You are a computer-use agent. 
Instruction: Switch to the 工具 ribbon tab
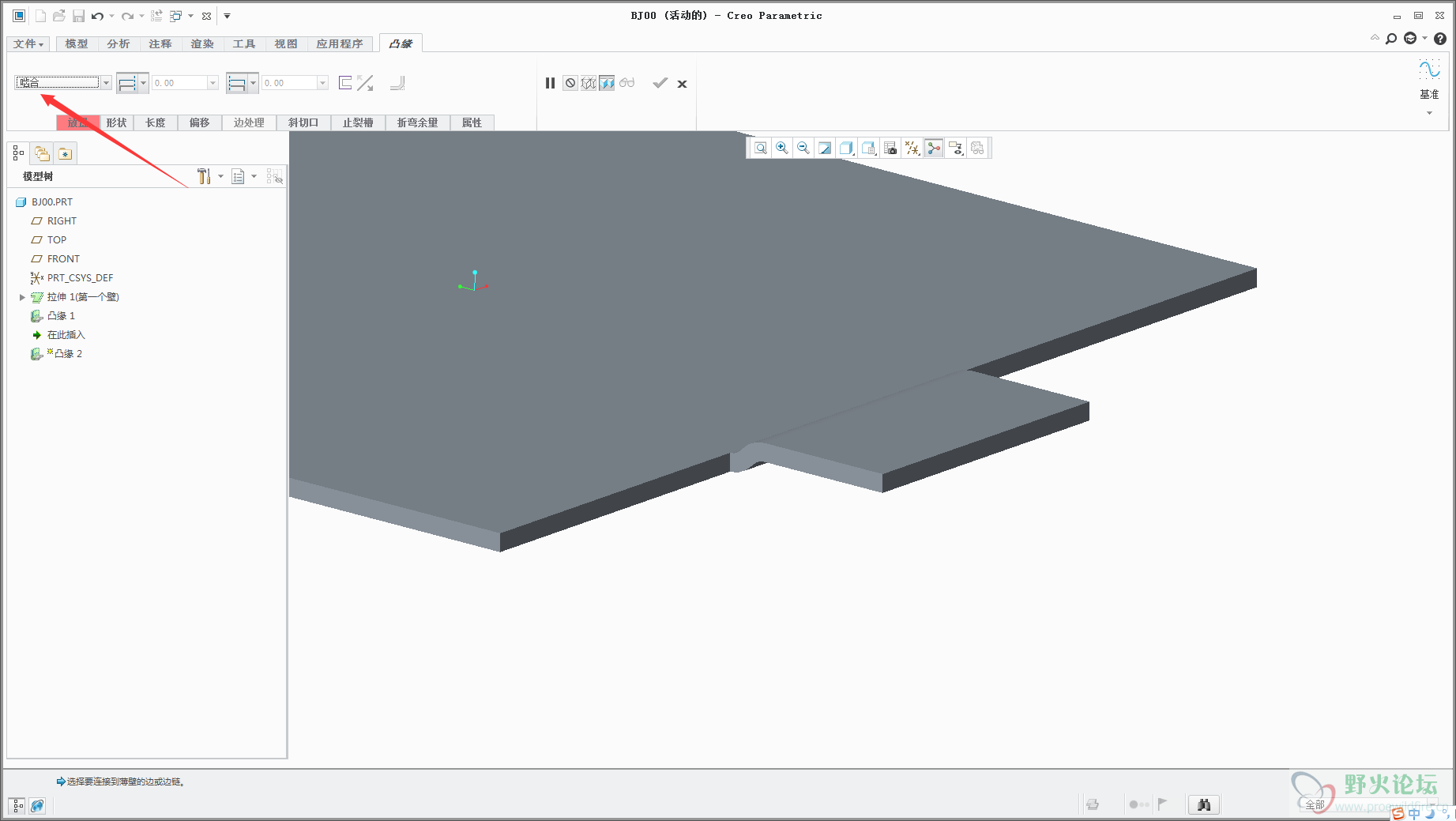[244, 44]
